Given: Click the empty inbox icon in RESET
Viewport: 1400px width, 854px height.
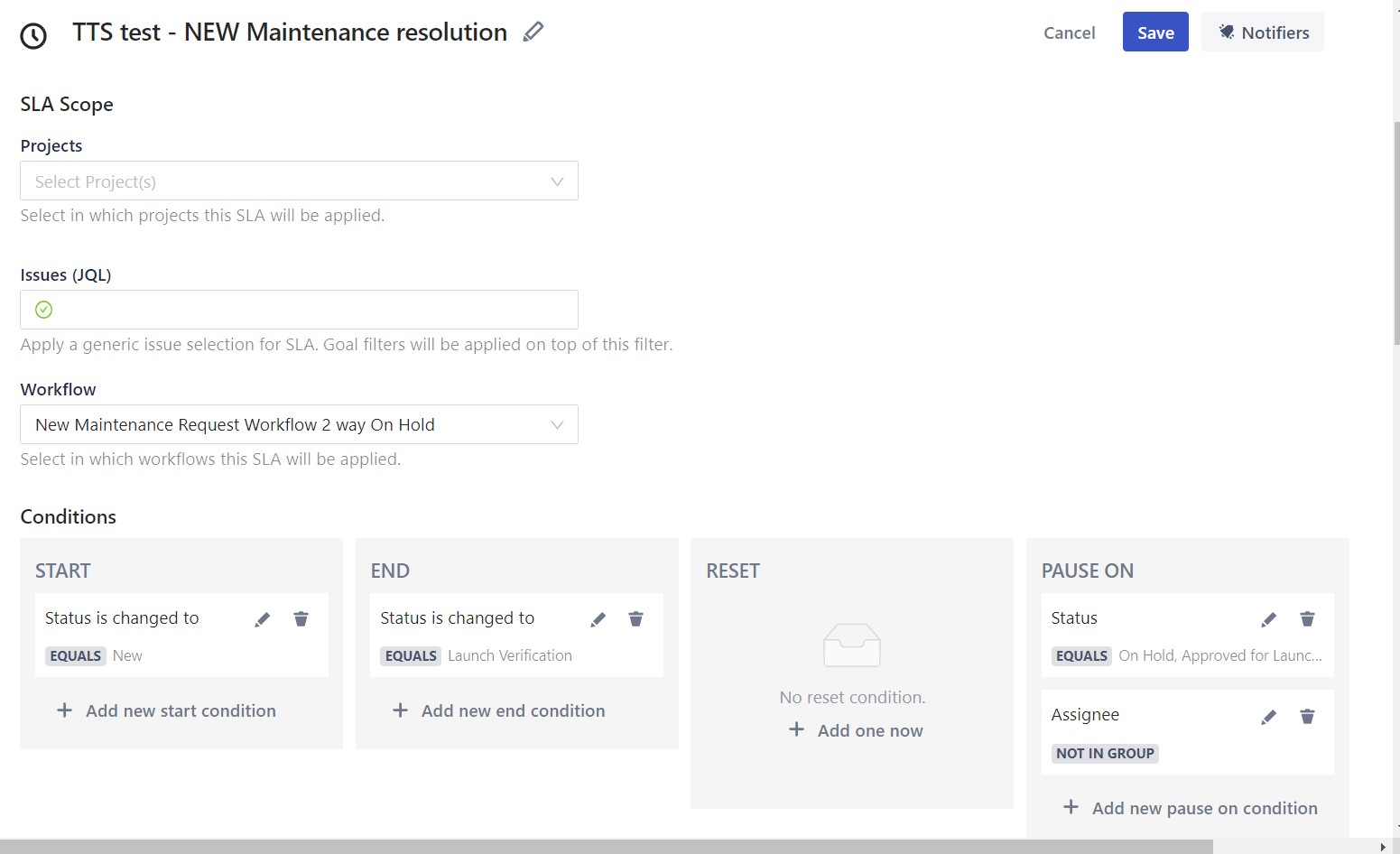Looking at the screenshot, I should coord(851,645).
